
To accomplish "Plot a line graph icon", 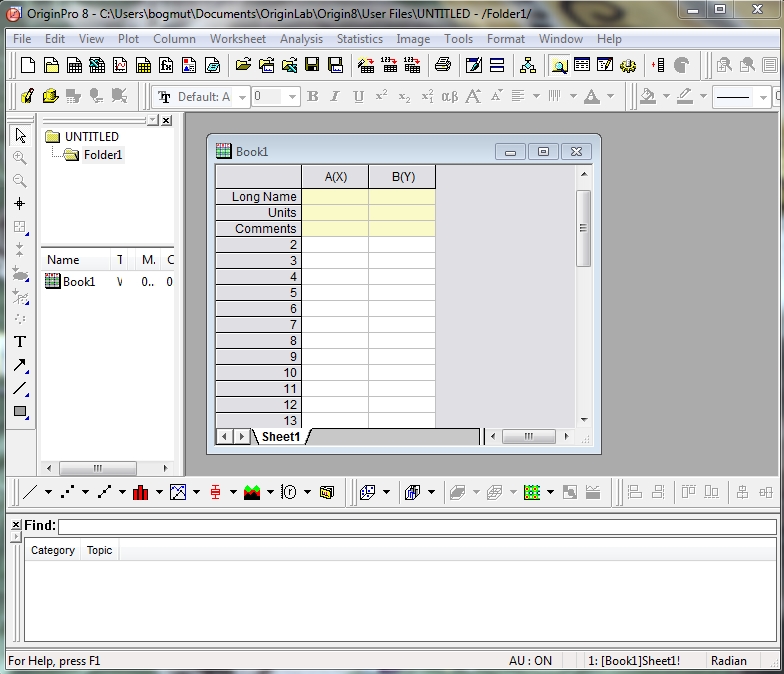I will [x=30, y=492].
